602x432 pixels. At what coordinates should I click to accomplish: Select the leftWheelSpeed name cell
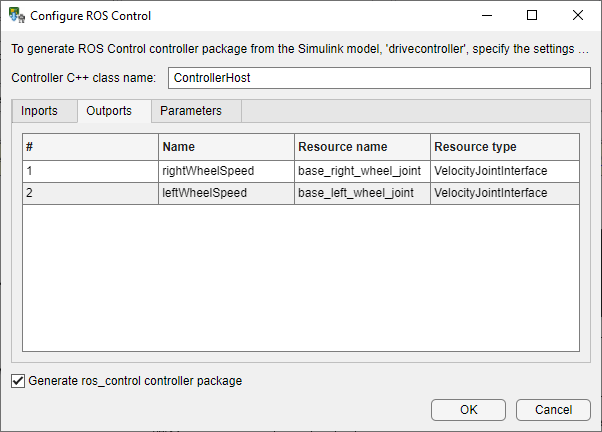point(226,193)
